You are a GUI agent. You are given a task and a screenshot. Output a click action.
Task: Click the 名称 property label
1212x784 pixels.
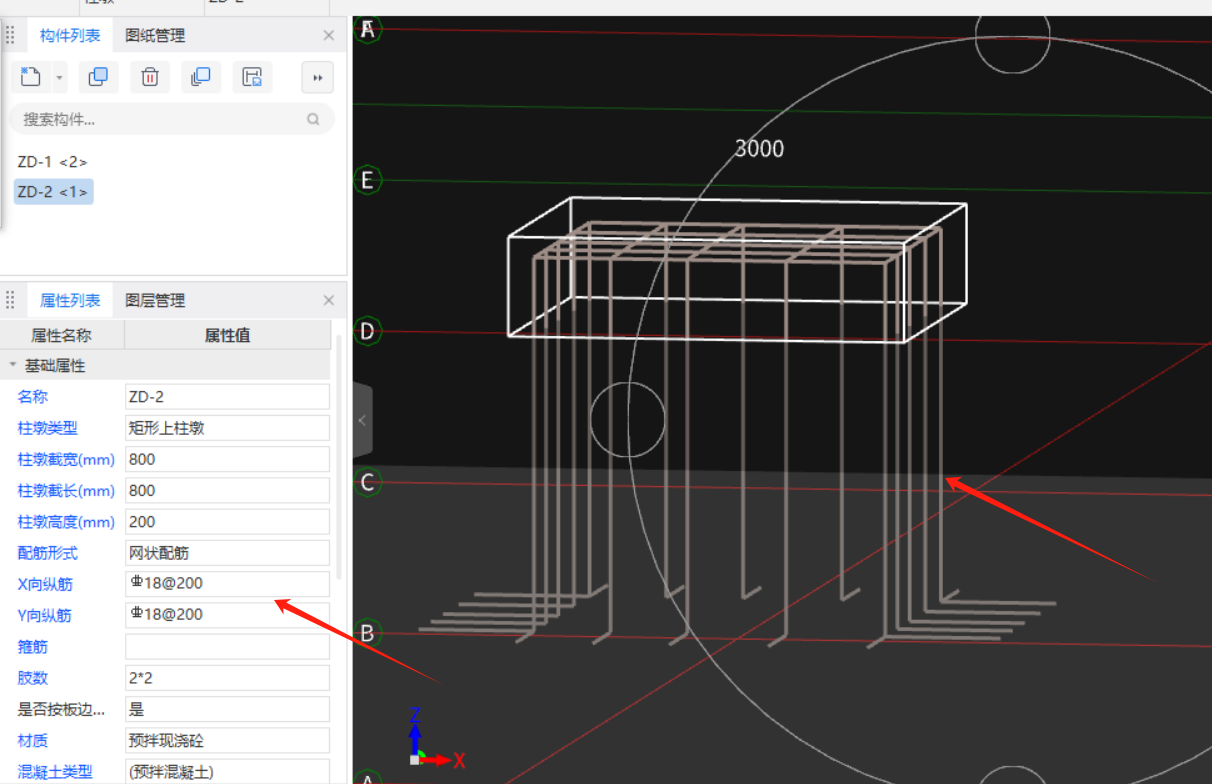[33, 397]
